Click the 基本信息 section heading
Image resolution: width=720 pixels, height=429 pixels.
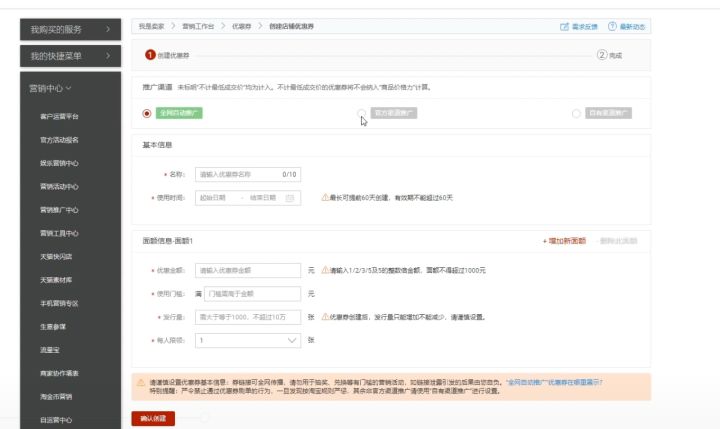(157, 145)
